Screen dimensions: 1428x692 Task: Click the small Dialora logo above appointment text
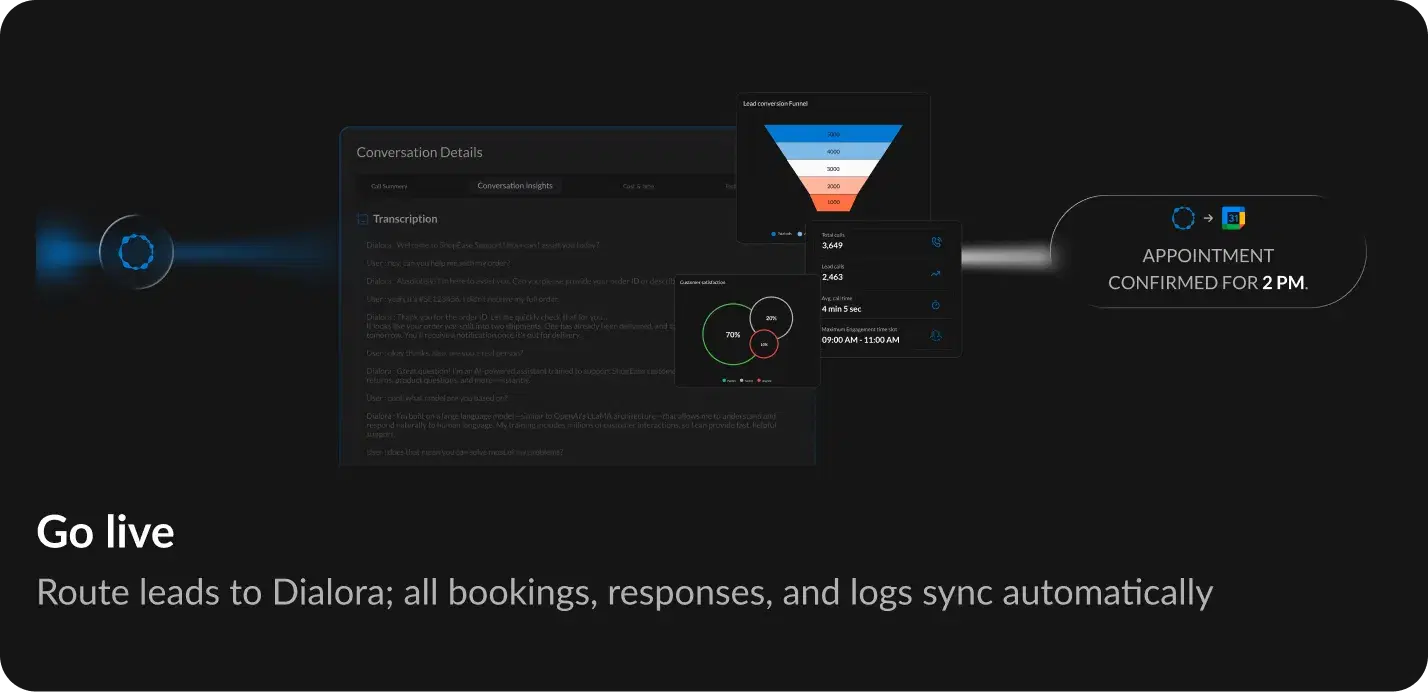coord(1183,218)
